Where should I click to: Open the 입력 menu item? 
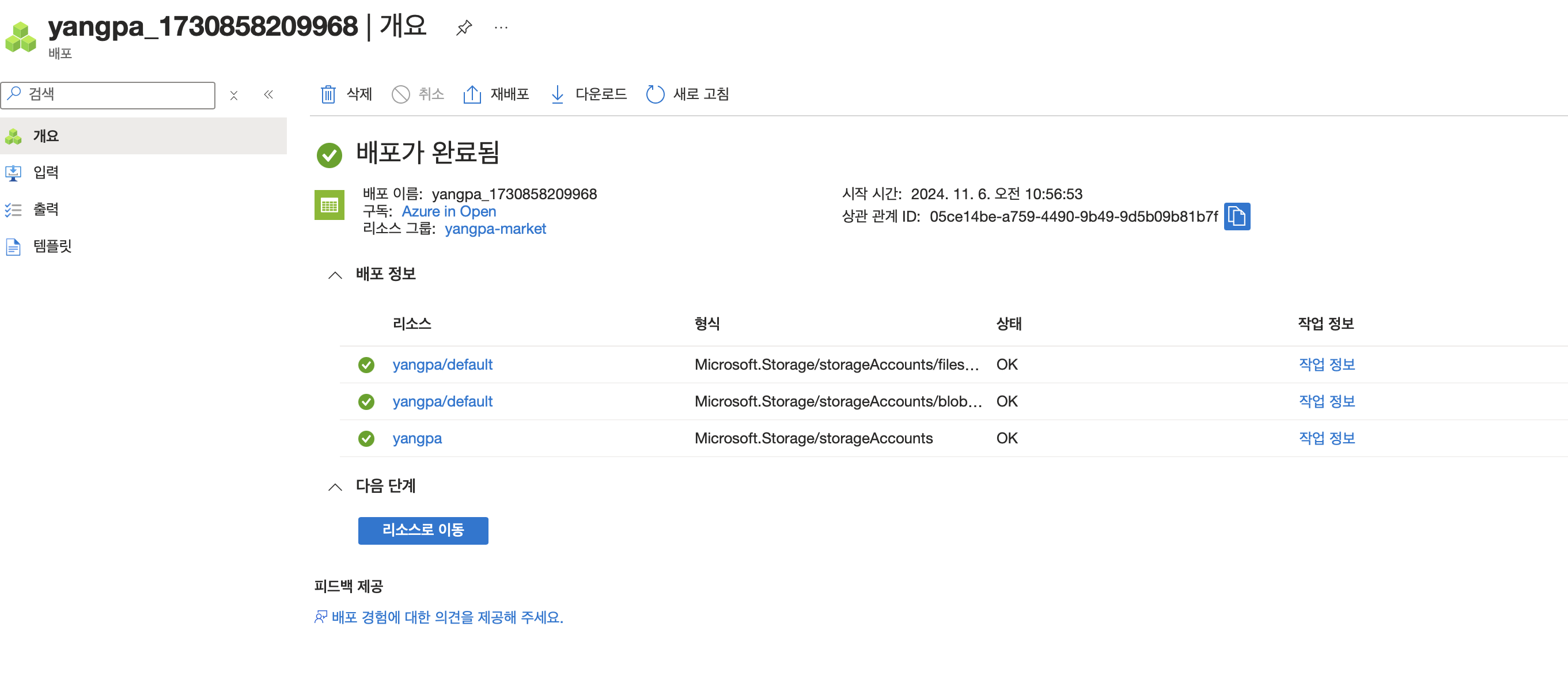point(46,173)
